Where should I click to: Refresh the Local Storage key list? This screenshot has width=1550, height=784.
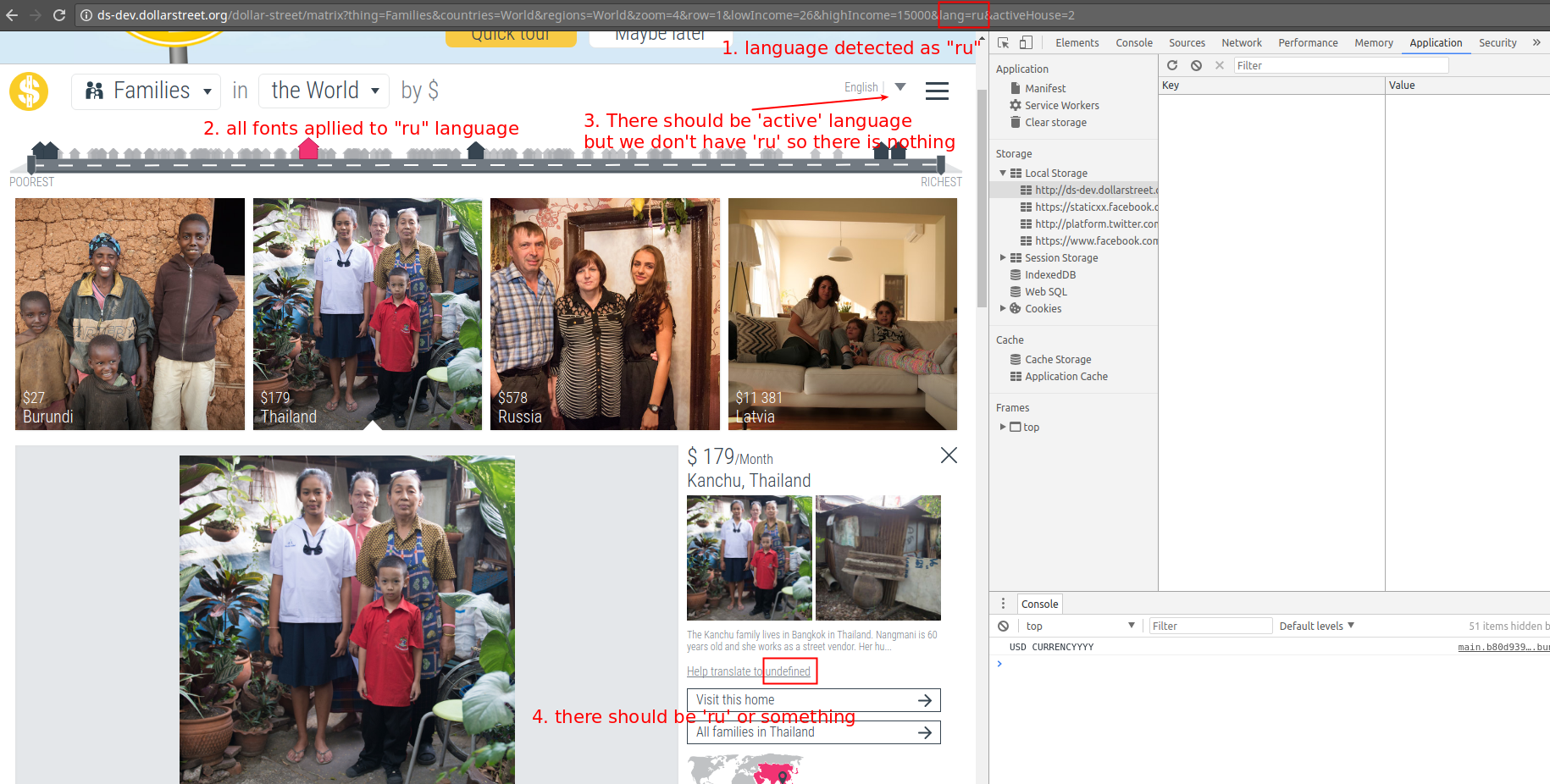pyautogui.click(x=1172, y=65)
